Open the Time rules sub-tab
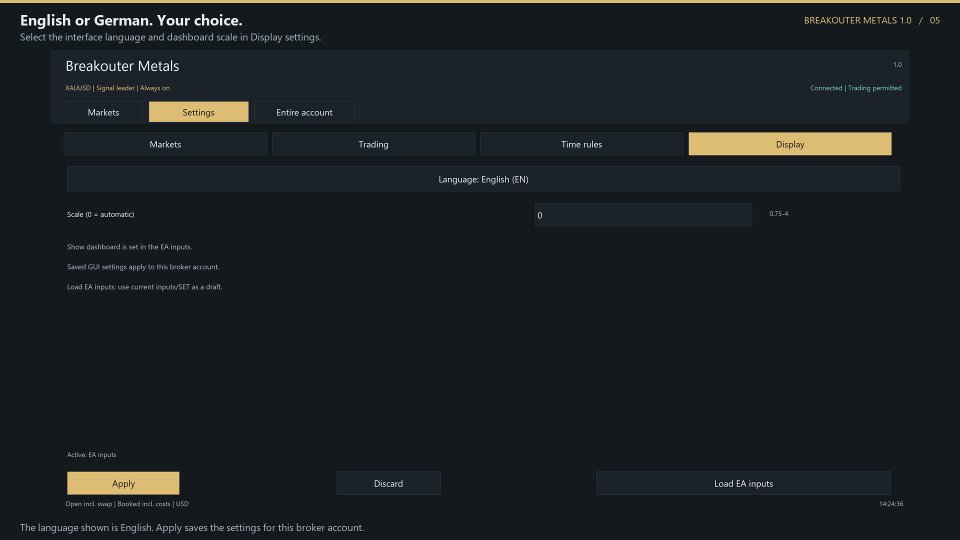Image resolution: width=960 pixels, height=540 pixels. point(582,144)
